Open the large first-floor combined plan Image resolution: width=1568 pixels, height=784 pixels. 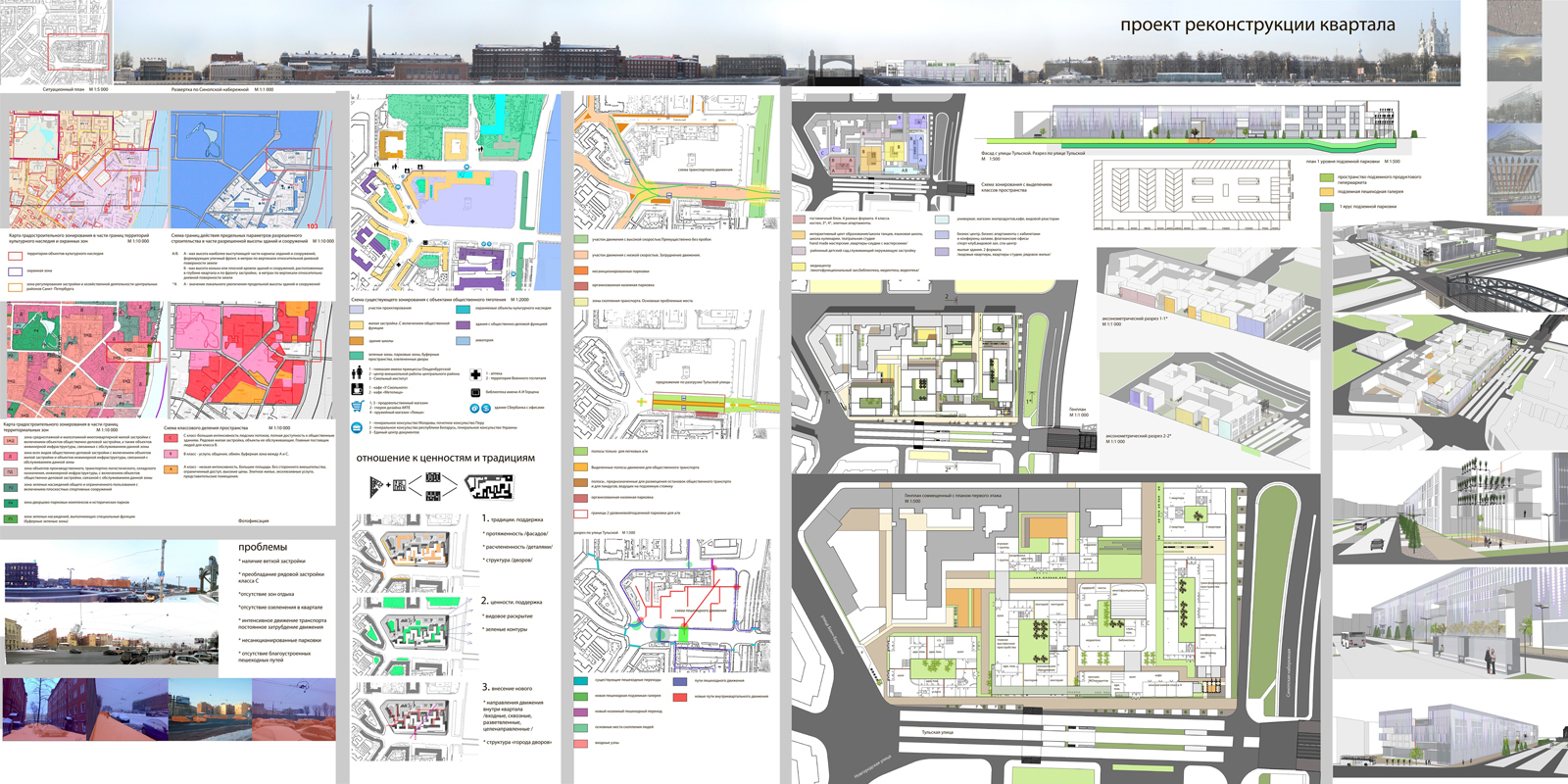point(1053,627)
